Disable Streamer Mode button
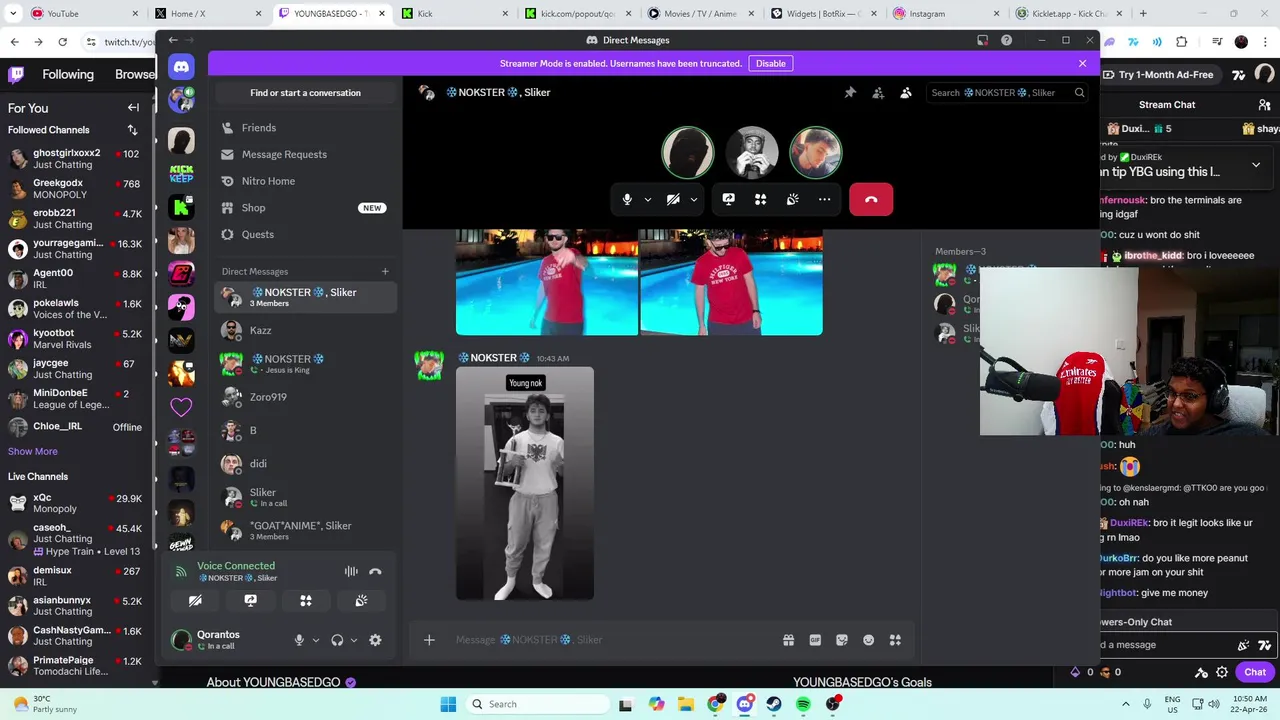The width and height of the screenshot is (1280, 720). 770,63
